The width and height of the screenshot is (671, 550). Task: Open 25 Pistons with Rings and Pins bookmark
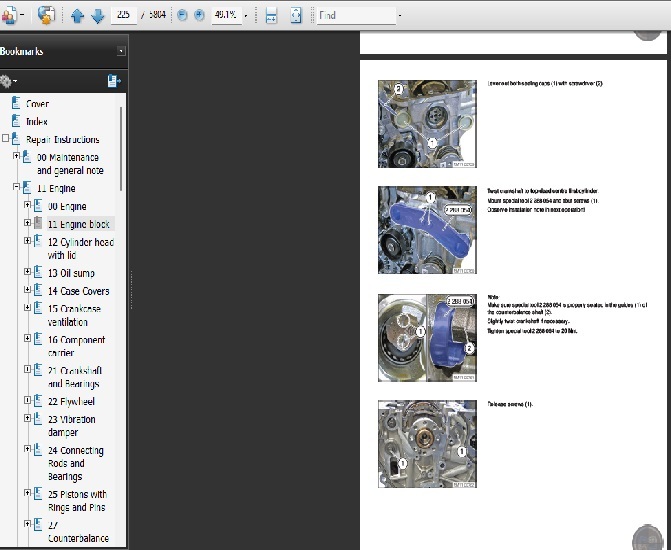pyautogui.click(x=77, y=501)
